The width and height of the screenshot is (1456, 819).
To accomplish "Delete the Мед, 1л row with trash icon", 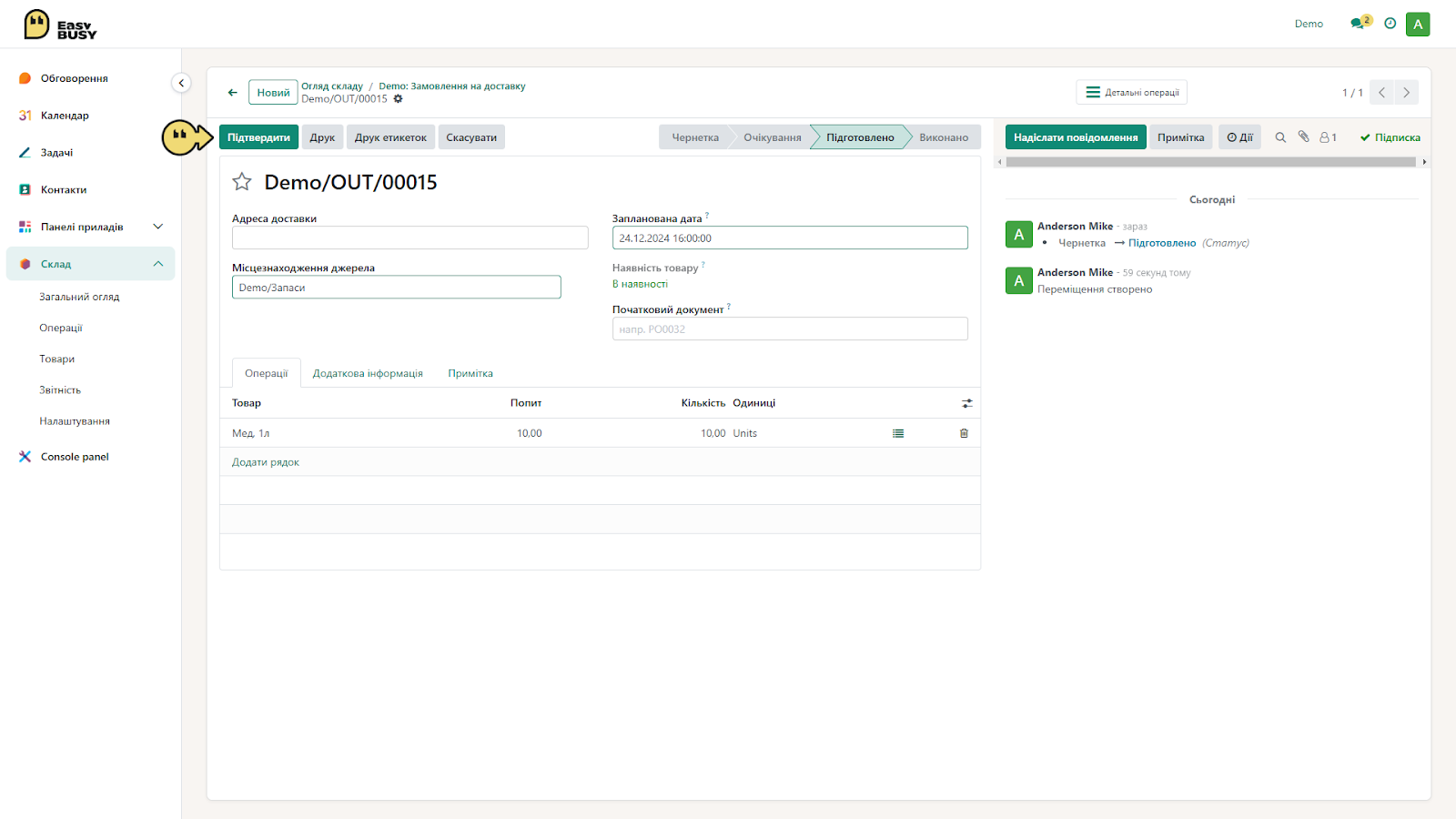I will tap(964, 433).
